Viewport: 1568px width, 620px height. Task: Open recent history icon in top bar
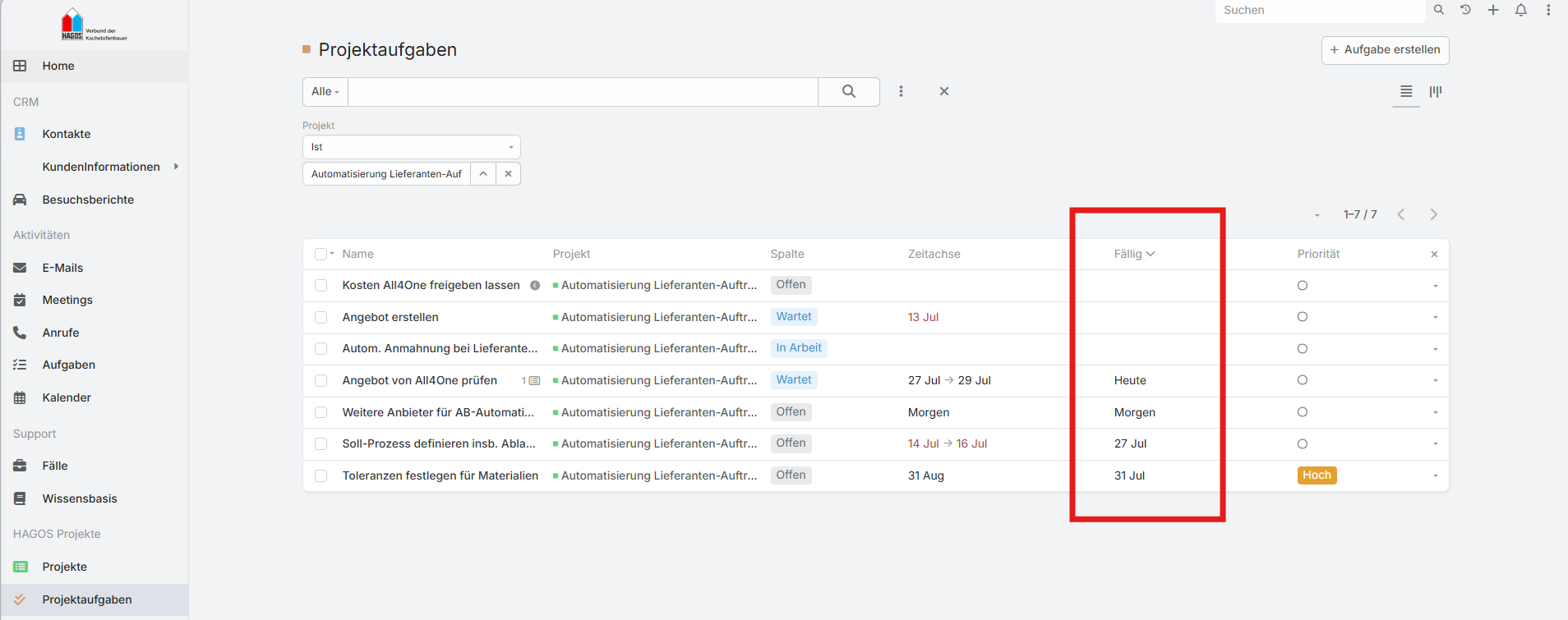pyautogui.click(x=1465, y=10)
